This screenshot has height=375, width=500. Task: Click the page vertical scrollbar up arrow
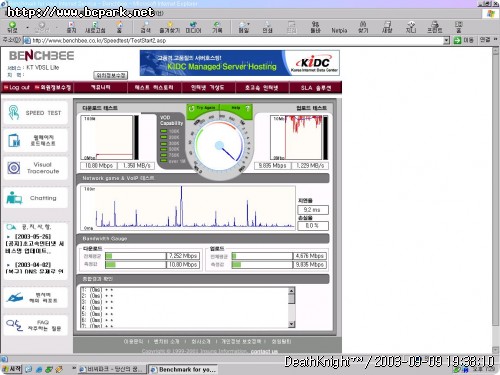click(495, 51)
